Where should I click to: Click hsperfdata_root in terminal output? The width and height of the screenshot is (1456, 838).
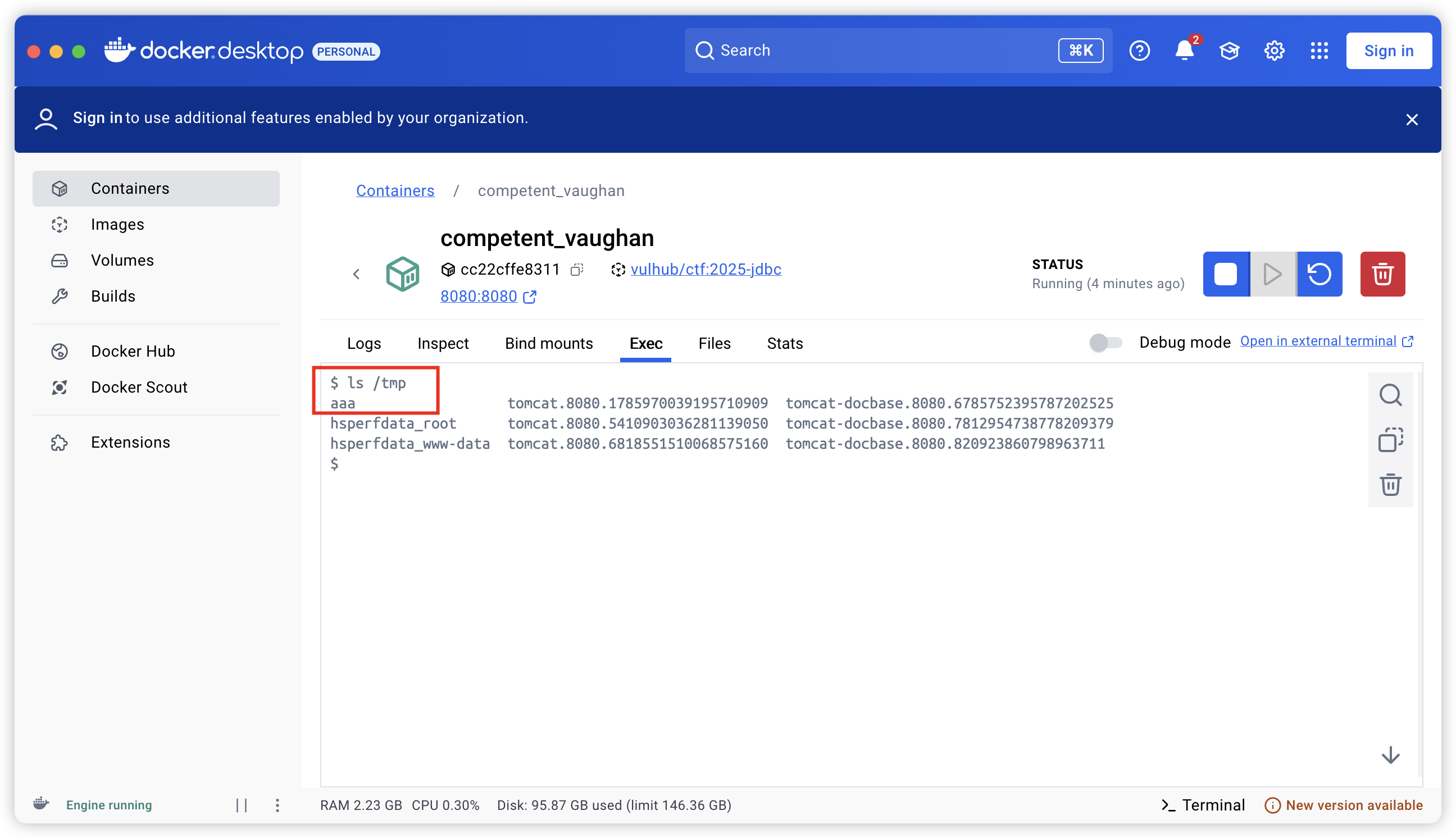[x=393, y=423]
